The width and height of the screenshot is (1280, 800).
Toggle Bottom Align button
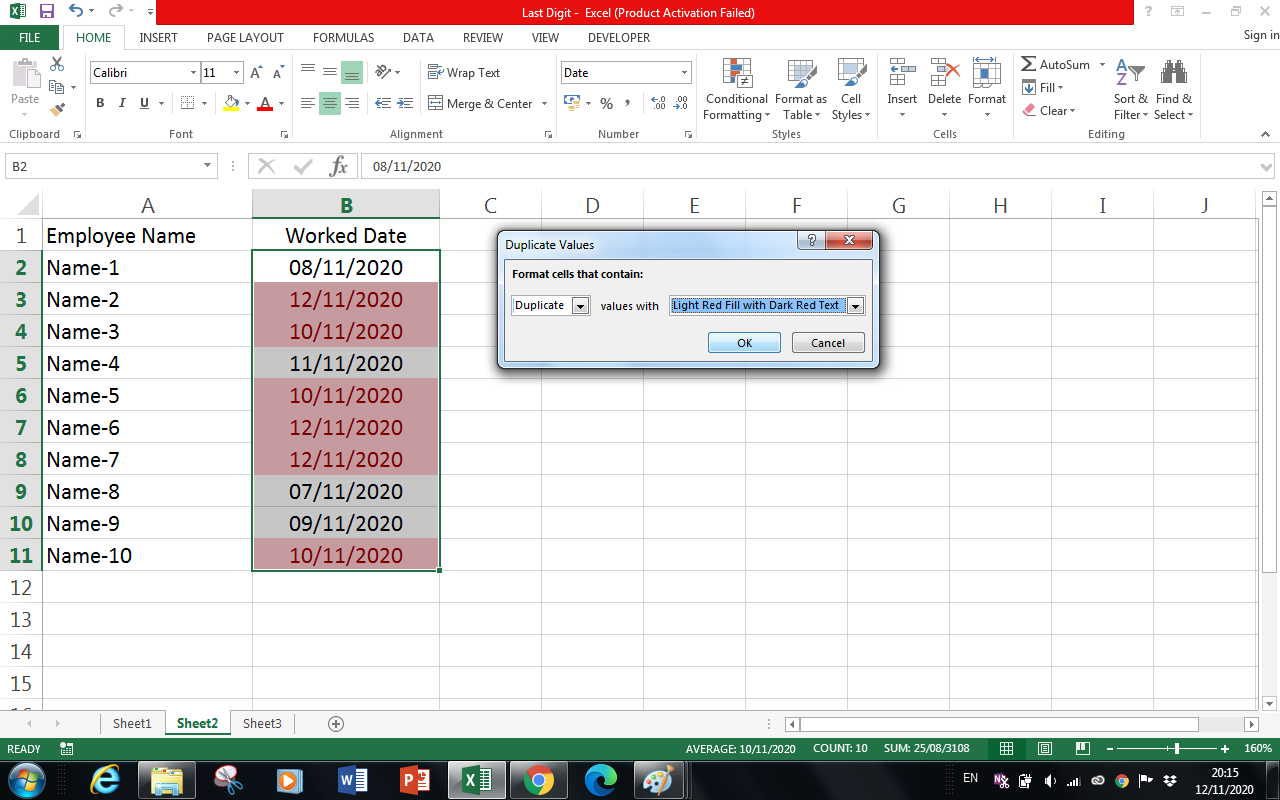coord(351,72)
